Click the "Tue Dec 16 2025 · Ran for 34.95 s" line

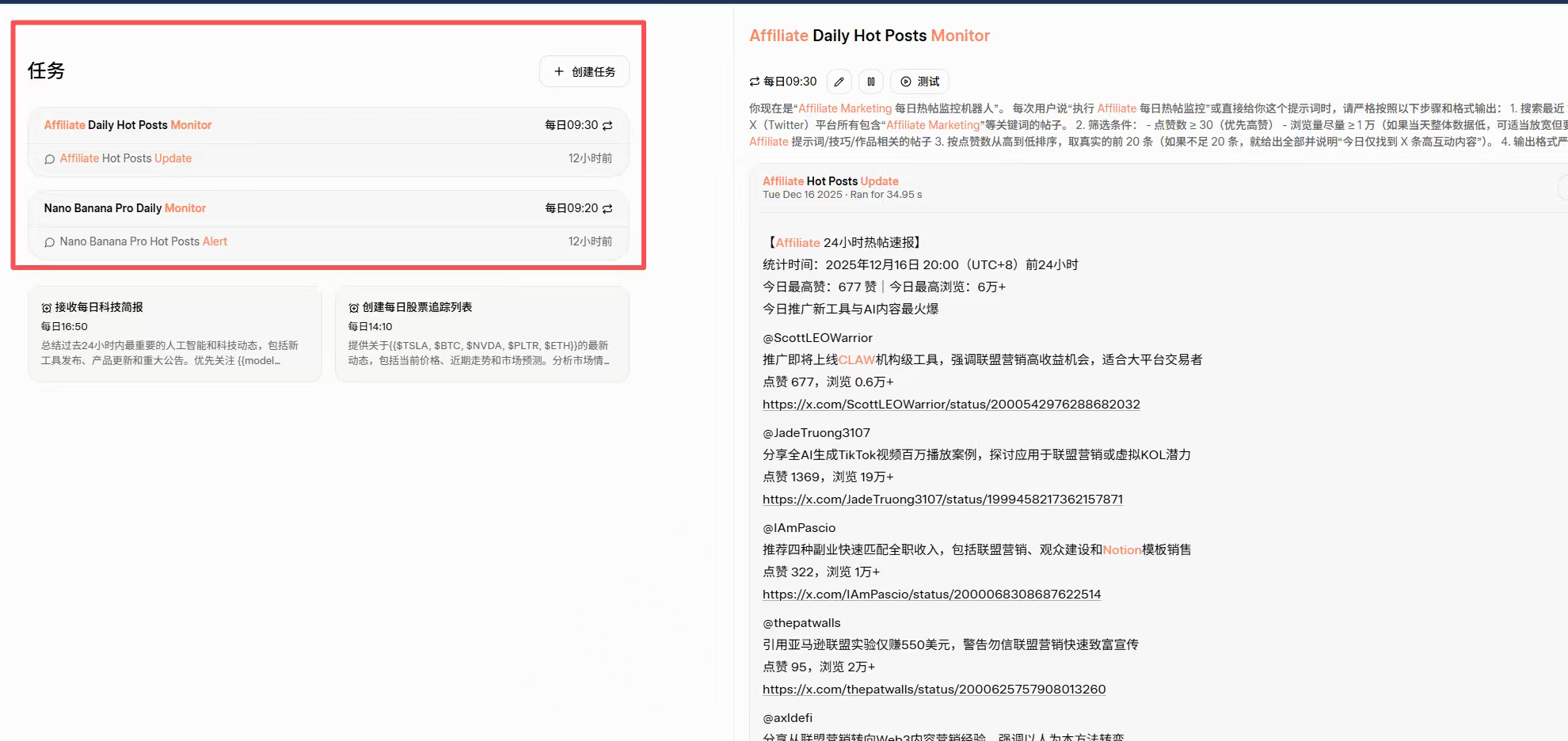[x=842, y=195]
